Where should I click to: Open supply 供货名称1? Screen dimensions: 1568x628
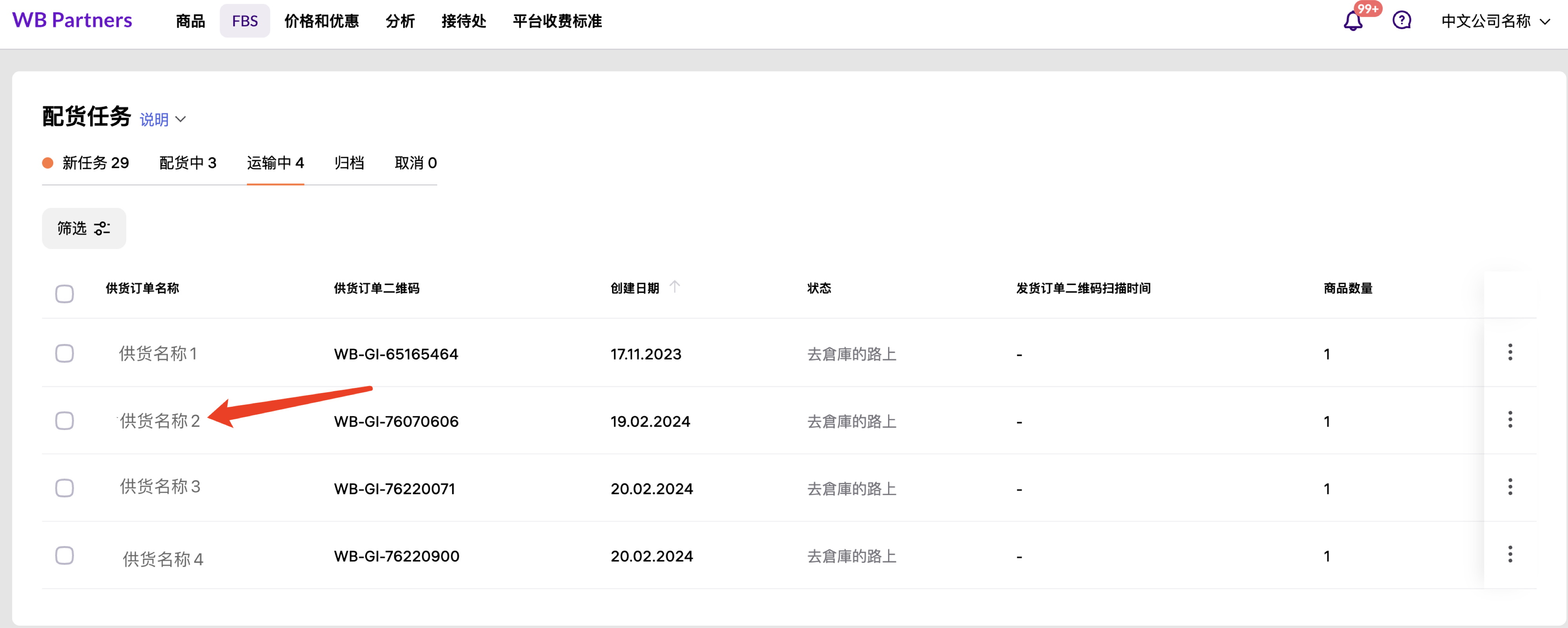point(158,353)
